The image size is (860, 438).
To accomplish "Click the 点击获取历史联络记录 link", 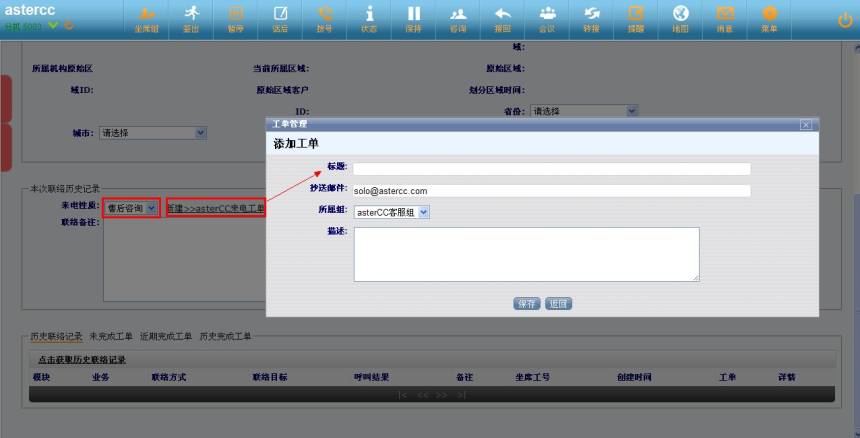I will pyautogui.click(x=82, y=359).
